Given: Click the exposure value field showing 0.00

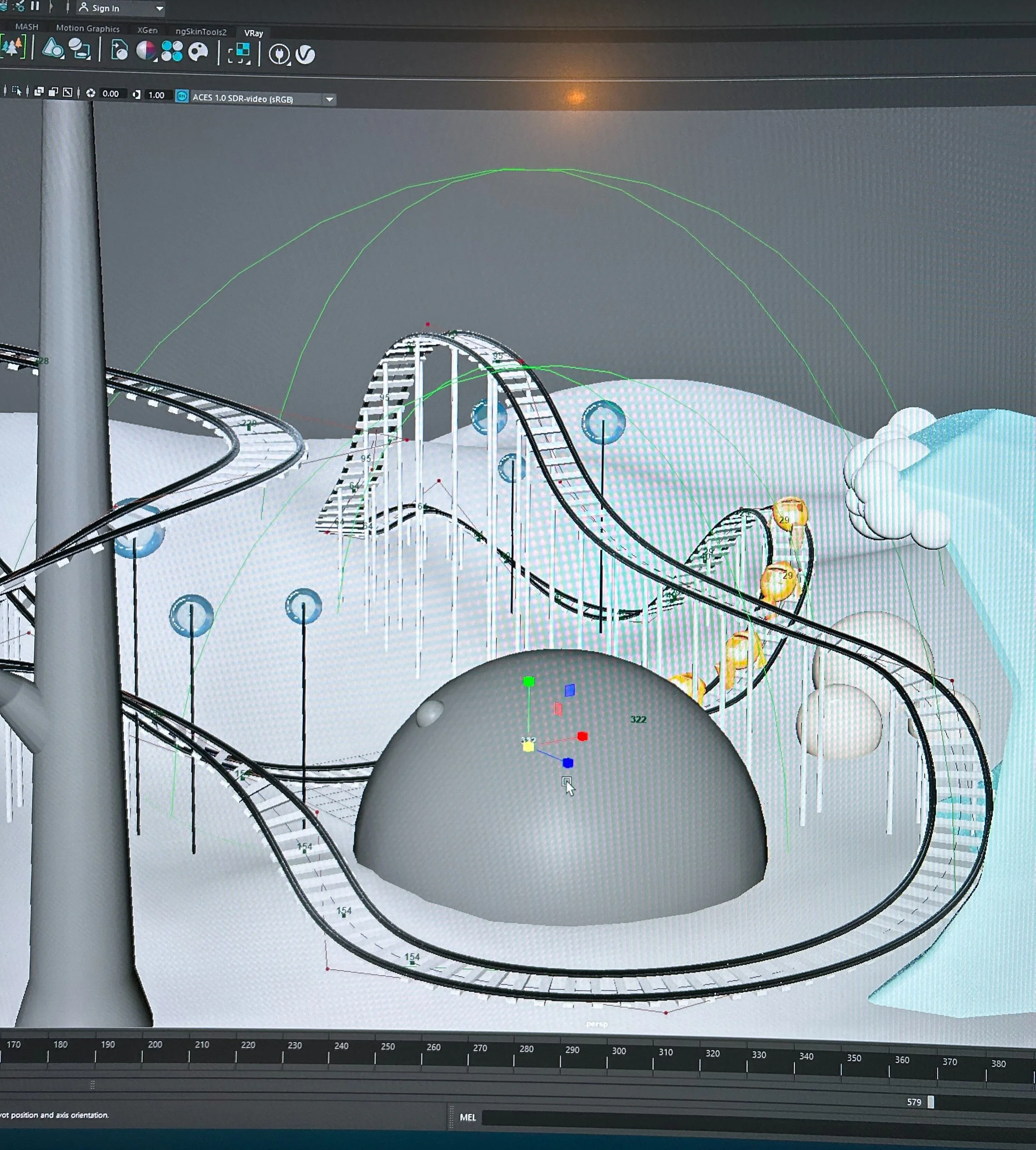Looking at the screenshot, I should pos(111,94).
